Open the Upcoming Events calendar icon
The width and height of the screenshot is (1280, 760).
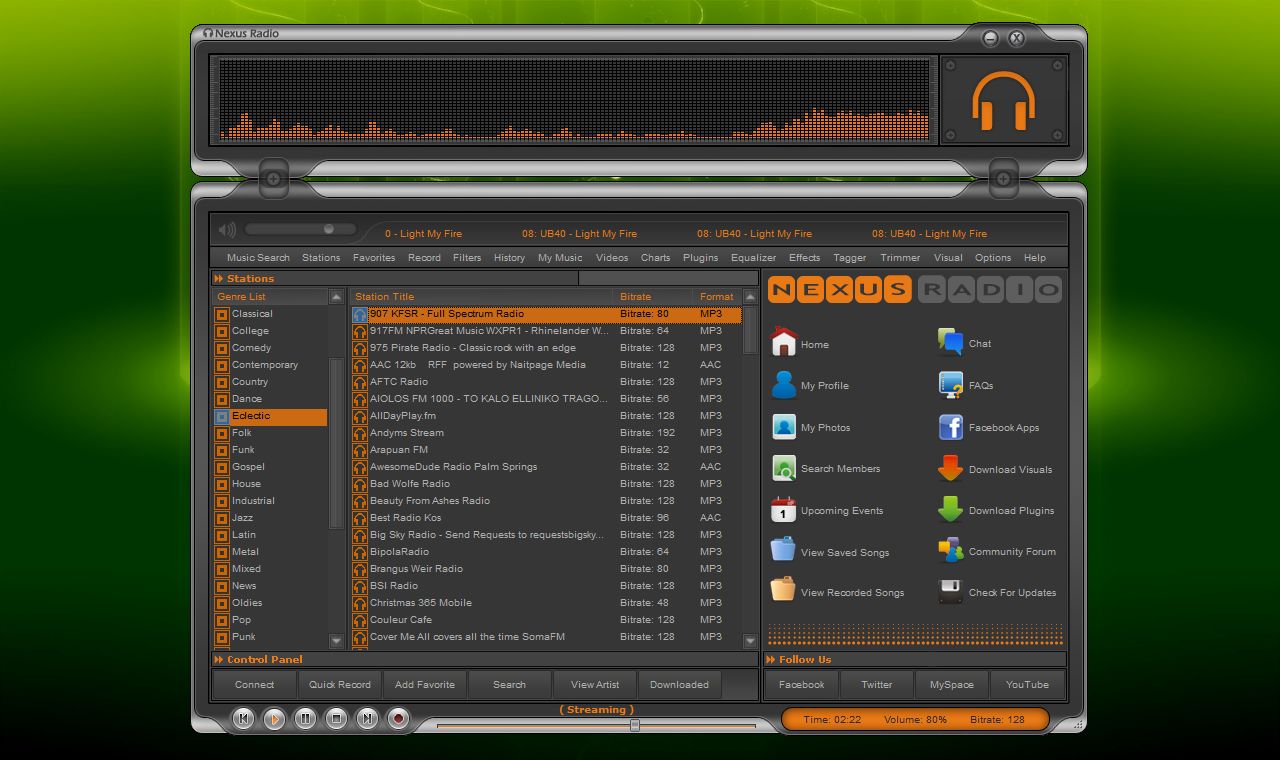783,510
